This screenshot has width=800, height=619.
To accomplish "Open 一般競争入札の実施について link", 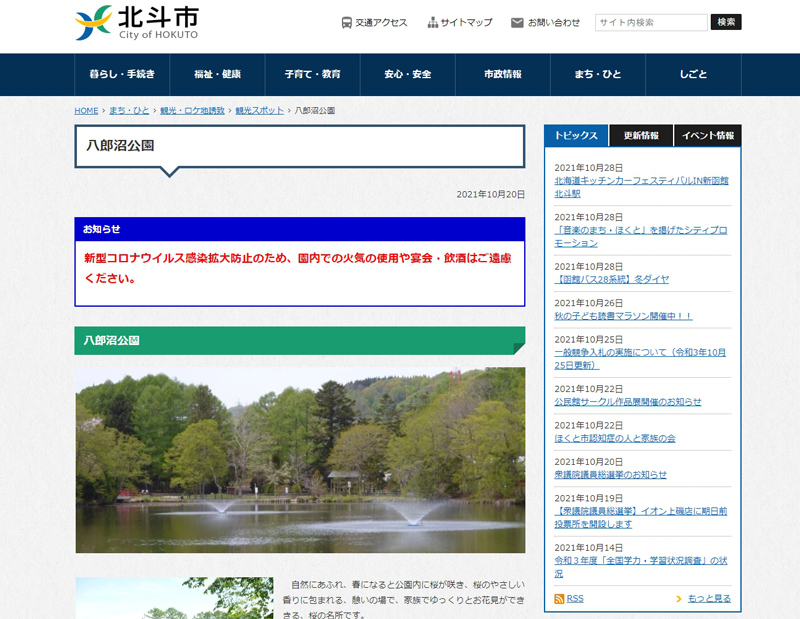I will pos(640,359).
